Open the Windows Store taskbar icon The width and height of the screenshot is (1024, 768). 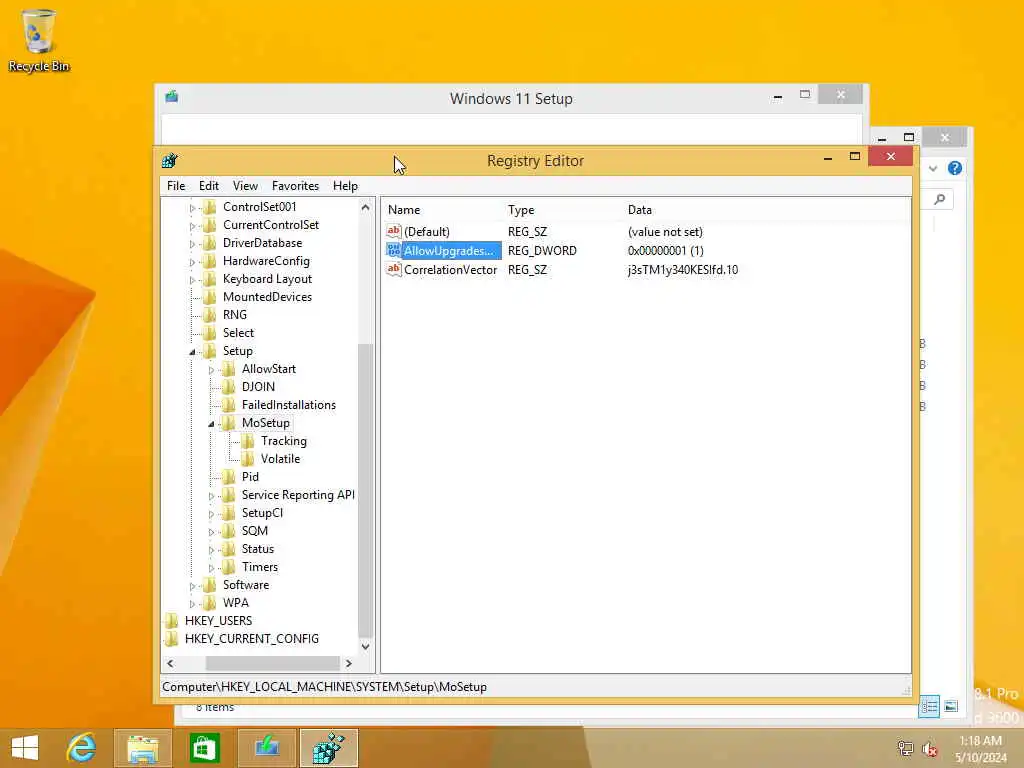[204, 748]
